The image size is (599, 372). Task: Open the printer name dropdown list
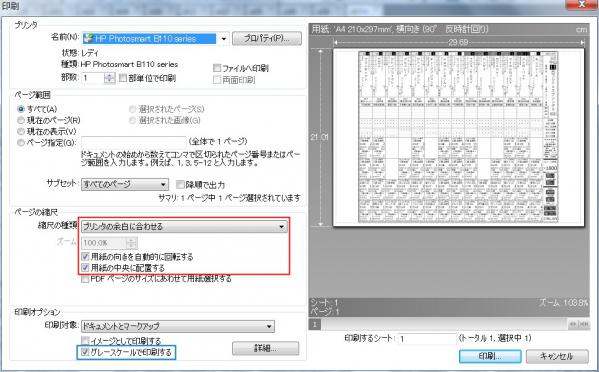[x=223, y=39]
